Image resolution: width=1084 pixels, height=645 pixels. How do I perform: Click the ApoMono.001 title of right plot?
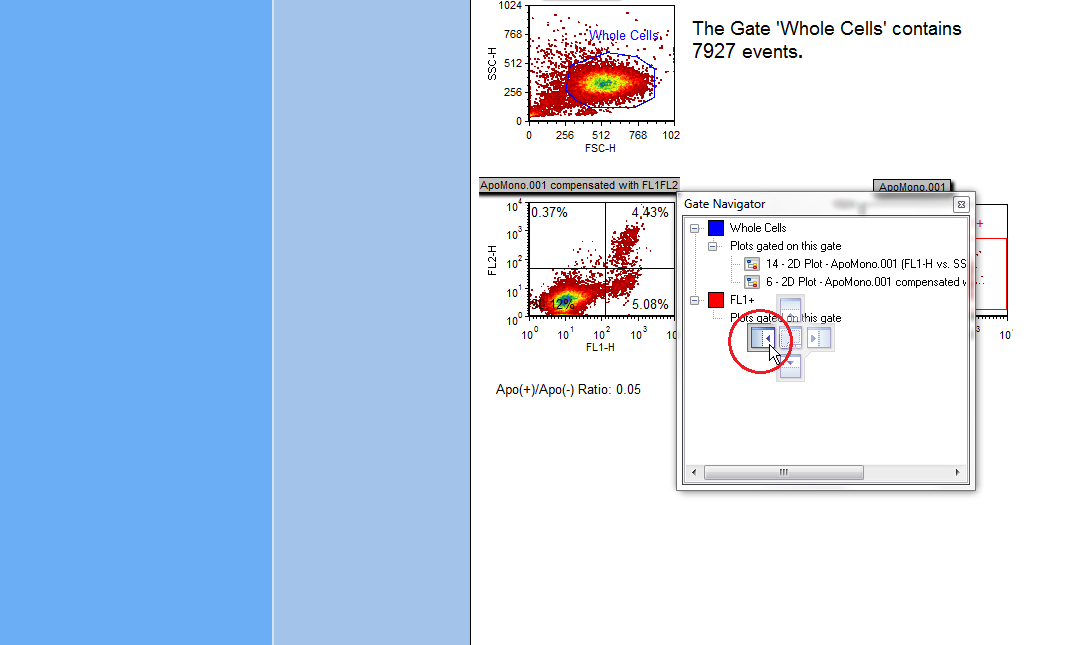[912, 187]
